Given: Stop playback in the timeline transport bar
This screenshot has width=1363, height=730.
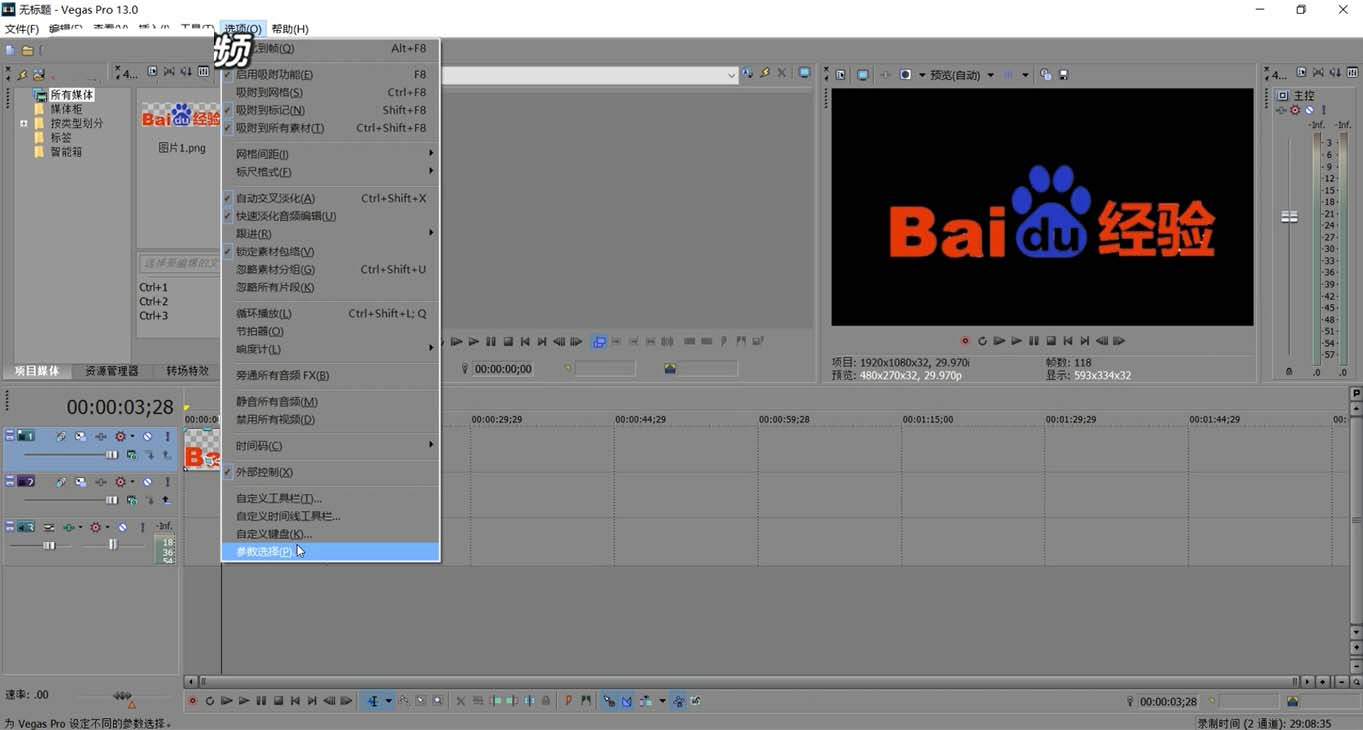Looking at the screenshot, I should pyautogui.click(x=278, y=701).
